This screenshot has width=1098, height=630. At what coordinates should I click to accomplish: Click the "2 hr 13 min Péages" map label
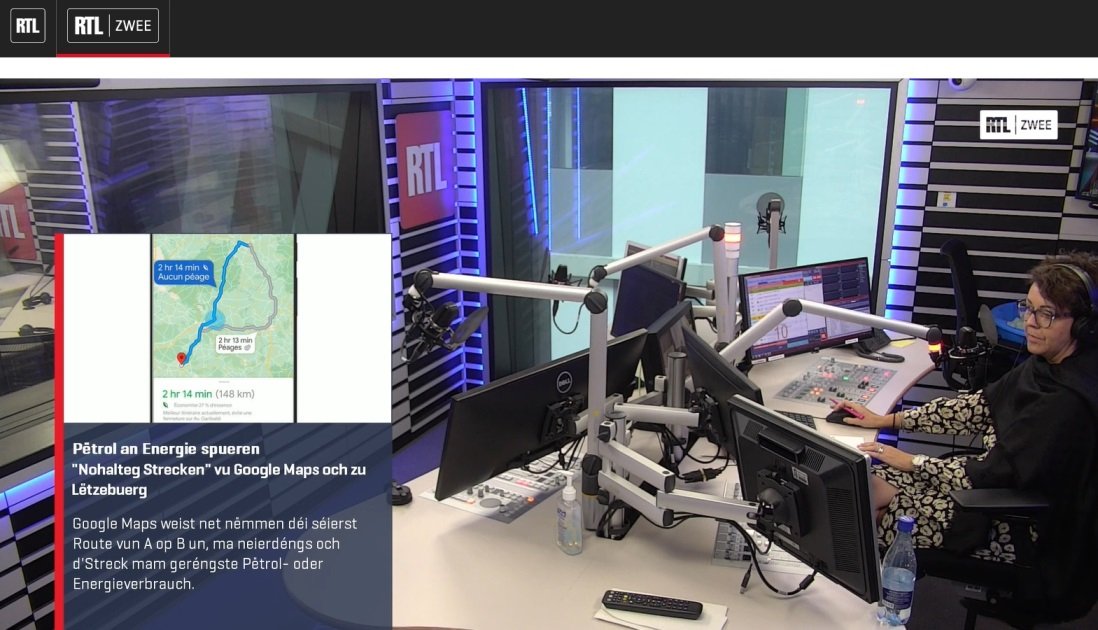(x=235, y=343)
